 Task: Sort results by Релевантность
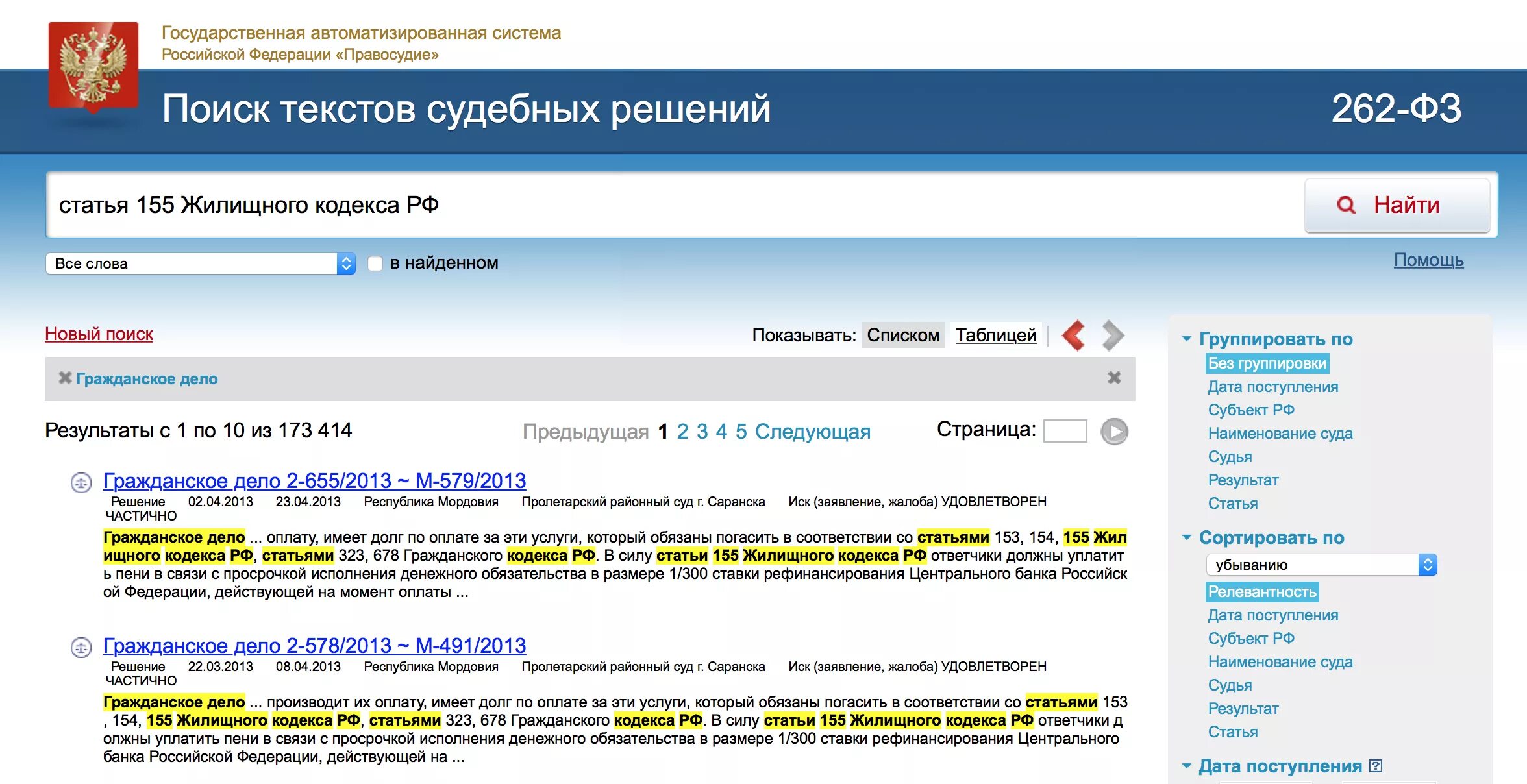coord(1262,592)
